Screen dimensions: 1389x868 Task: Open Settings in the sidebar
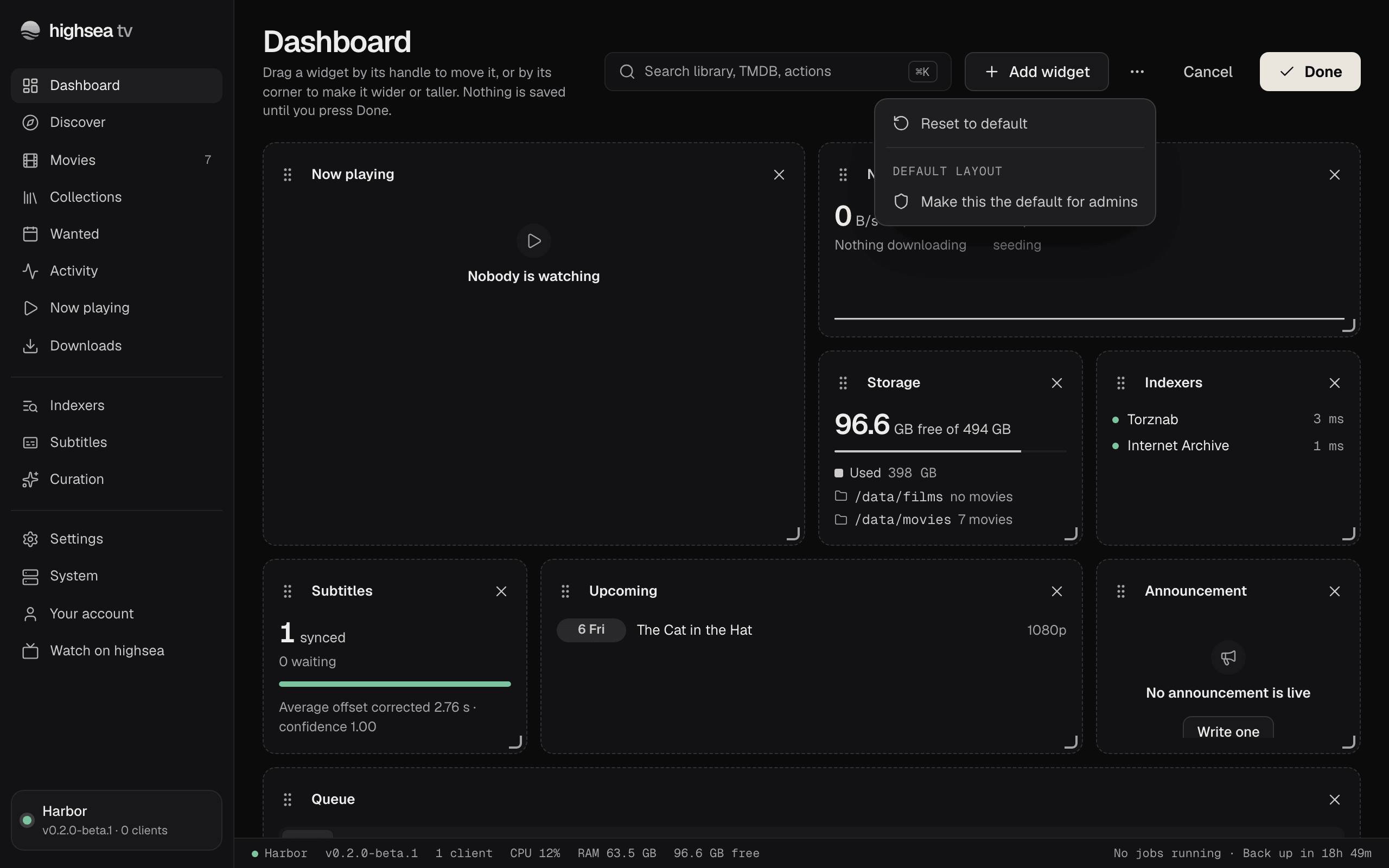coord(117,539)
